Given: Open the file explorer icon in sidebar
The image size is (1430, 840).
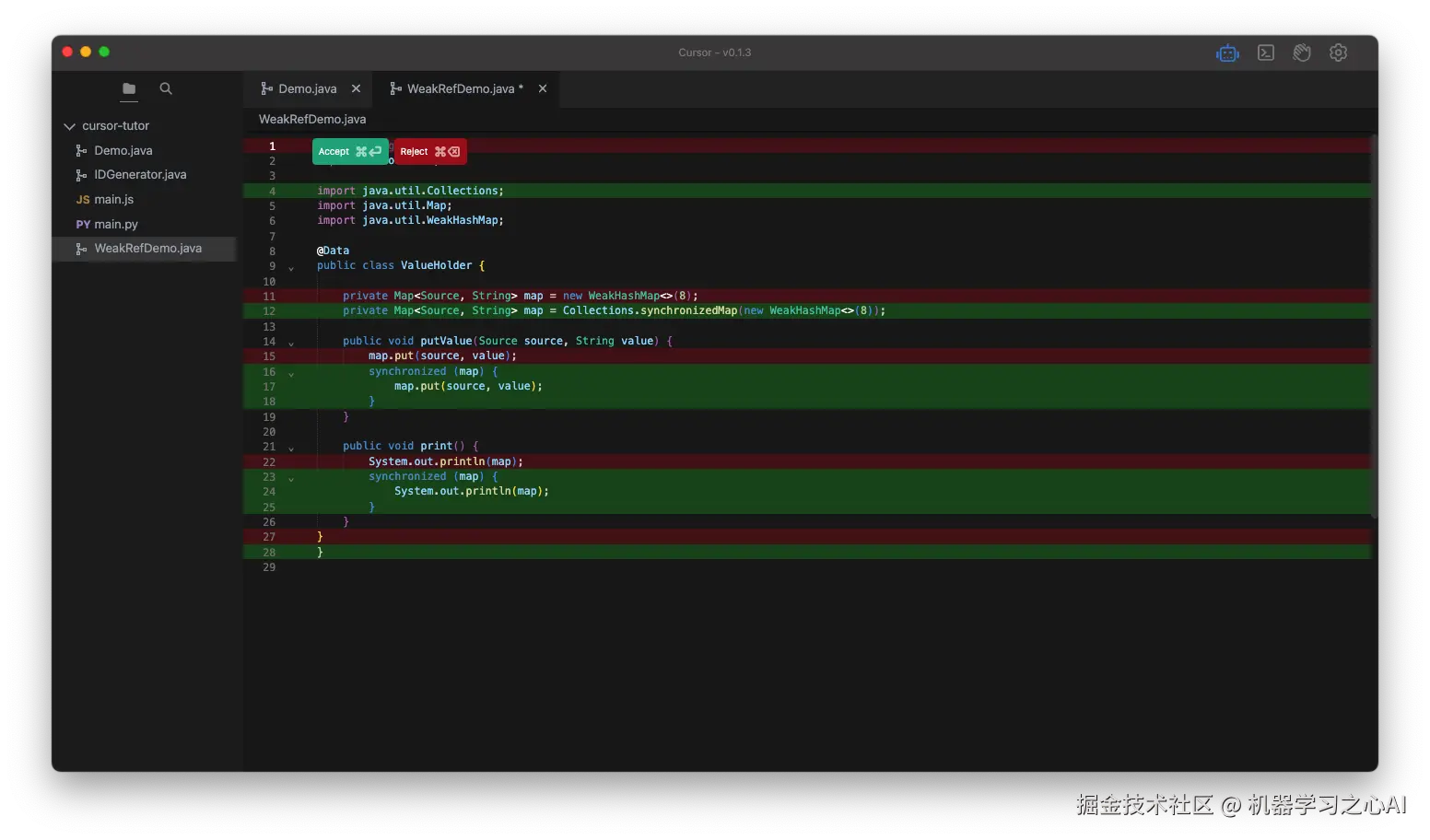Looking at the screenshot, I should click(128, 89).
